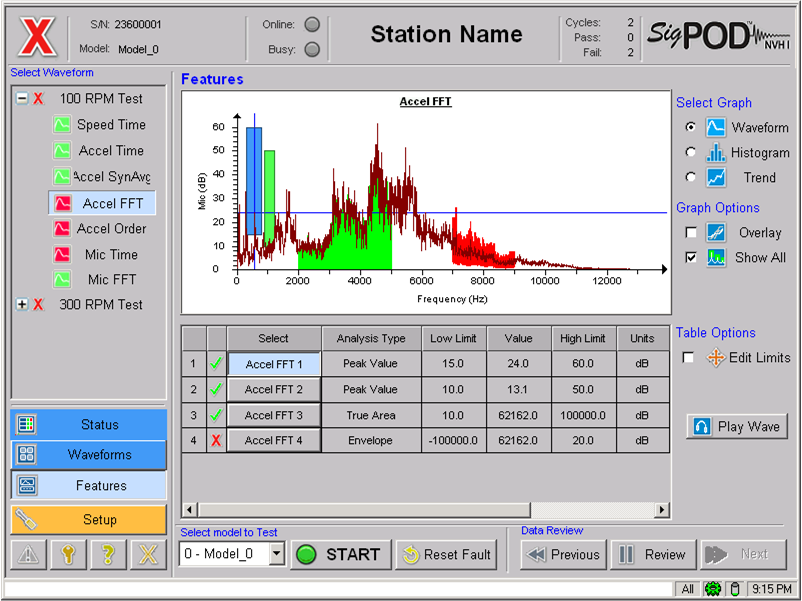Select the Histogram graph radio button

click(x=690, y=153)
